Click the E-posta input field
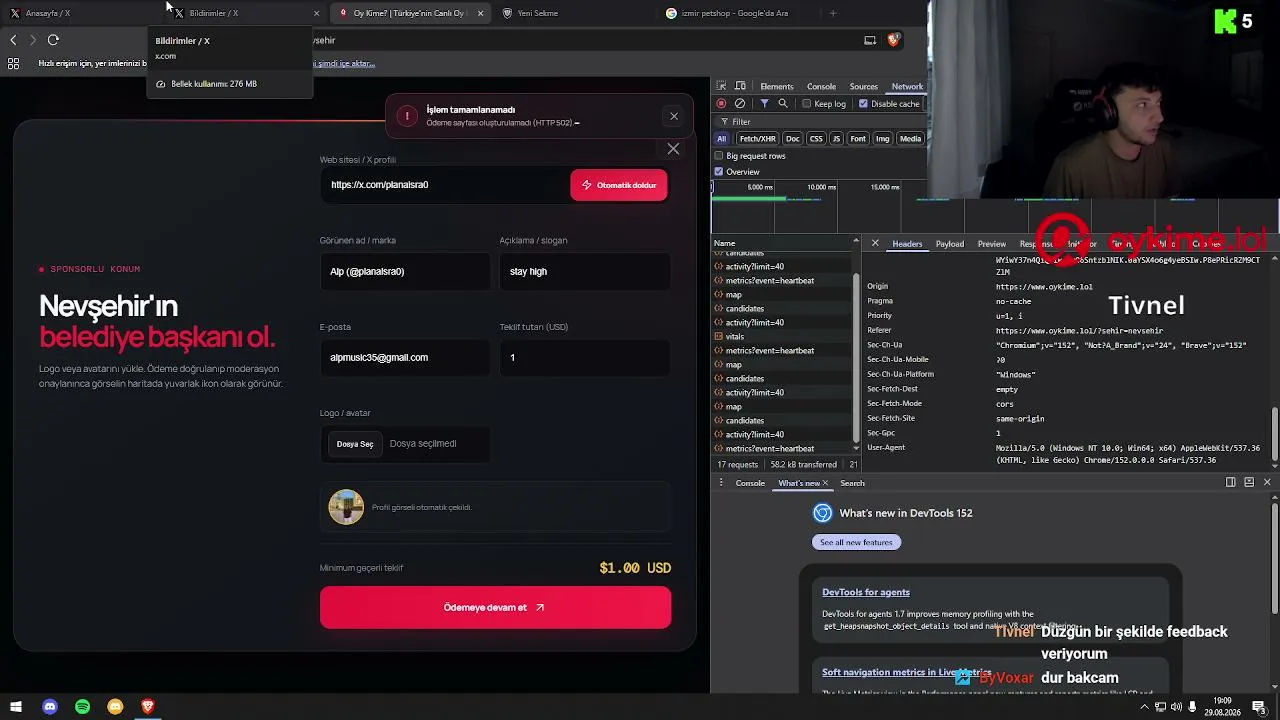This screenshot has height=720, width=1280. [x=405, y=357]
